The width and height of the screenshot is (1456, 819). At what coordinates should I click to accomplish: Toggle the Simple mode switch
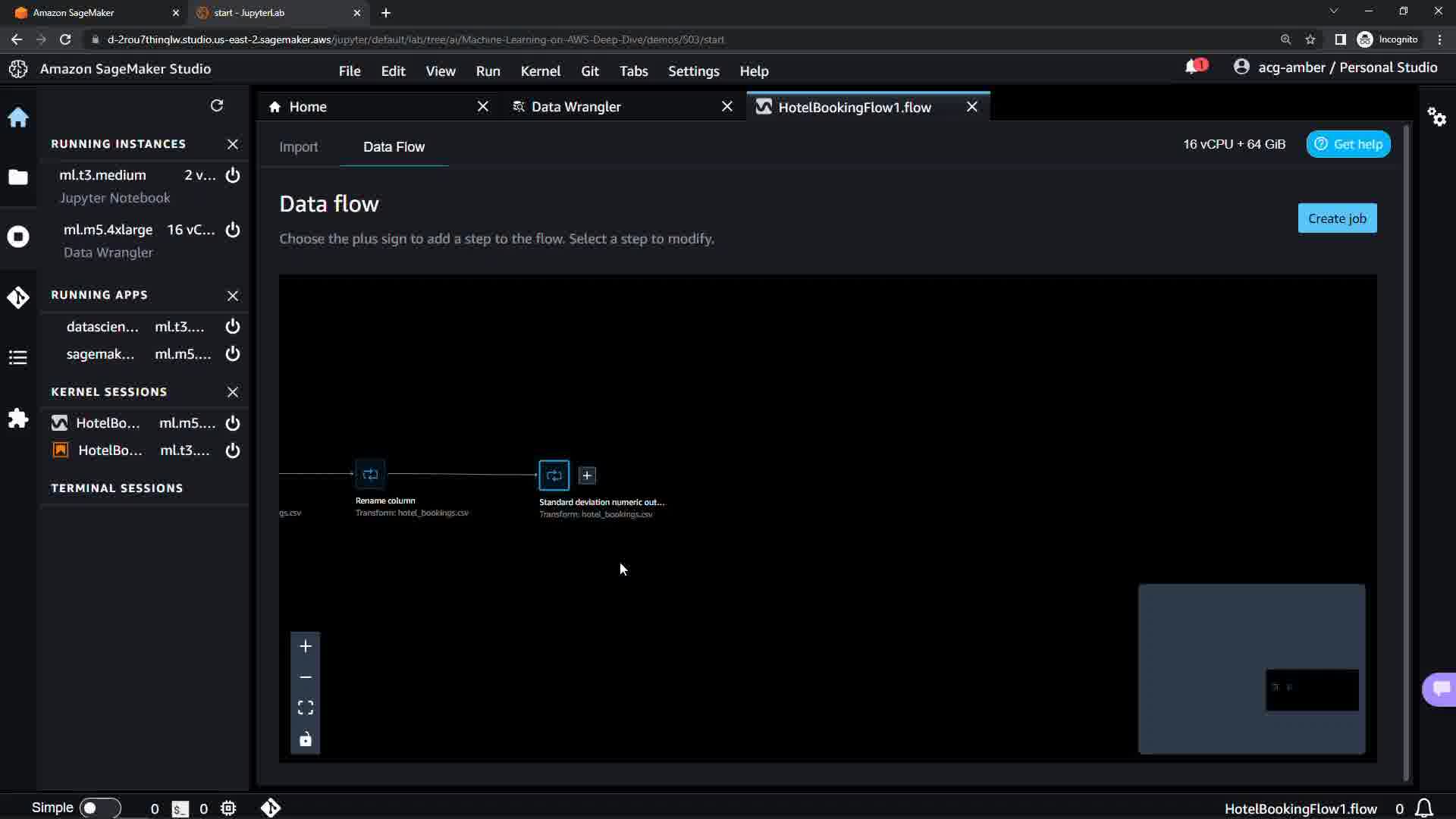click(x=99, y=808)
